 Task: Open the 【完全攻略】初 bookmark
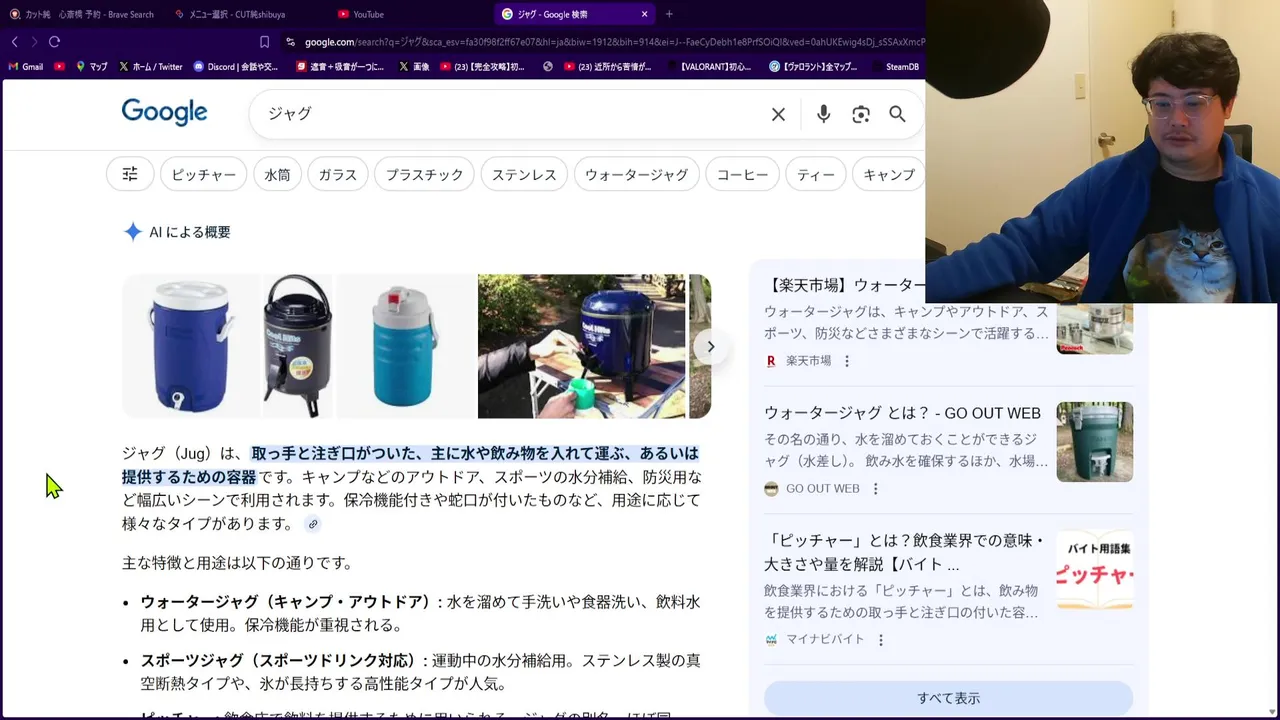coord(482,67)
